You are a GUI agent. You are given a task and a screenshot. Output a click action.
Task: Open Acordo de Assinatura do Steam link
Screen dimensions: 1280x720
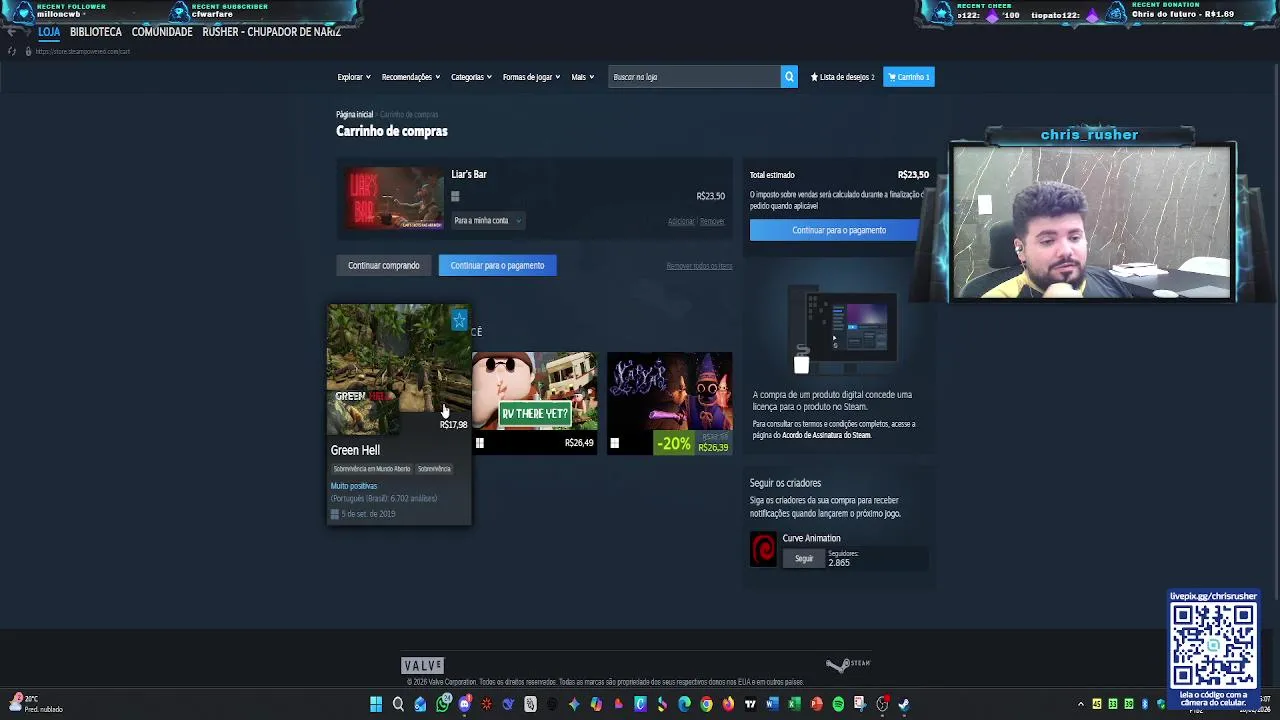pos(826,435)
